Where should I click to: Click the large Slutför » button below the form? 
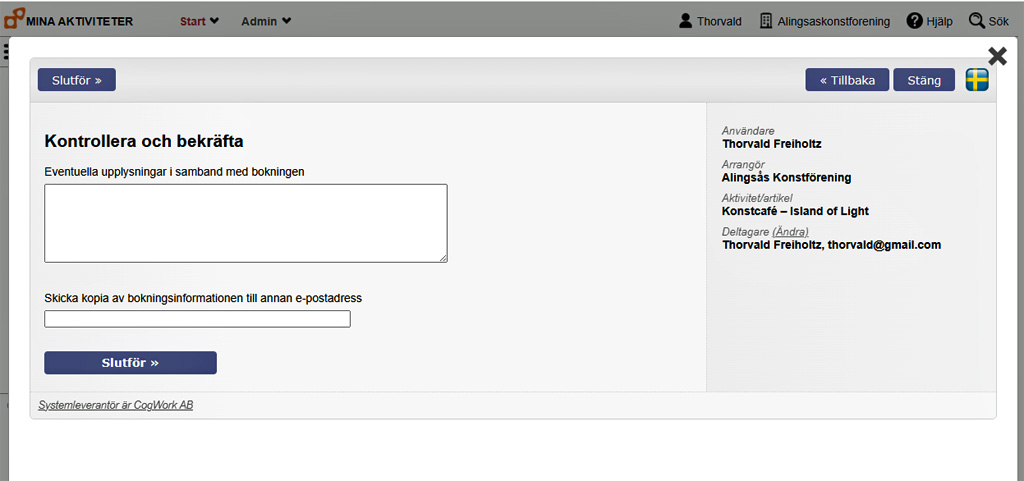click(x=130, y=363)
